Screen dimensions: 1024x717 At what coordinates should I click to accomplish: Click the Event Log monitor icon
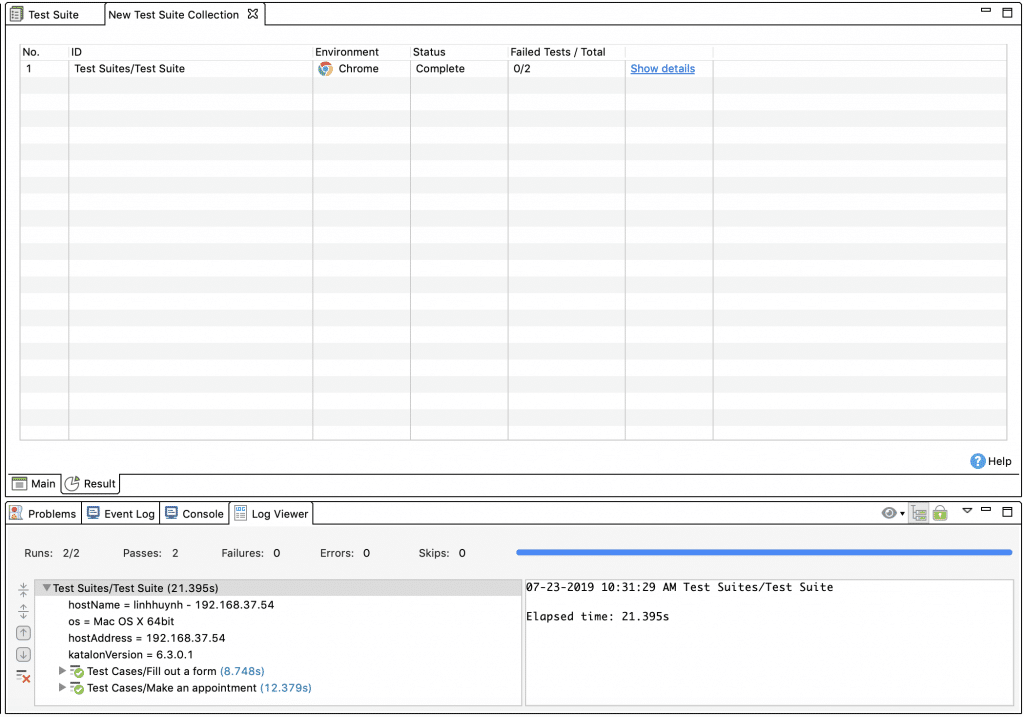click(x=93, y=513)
